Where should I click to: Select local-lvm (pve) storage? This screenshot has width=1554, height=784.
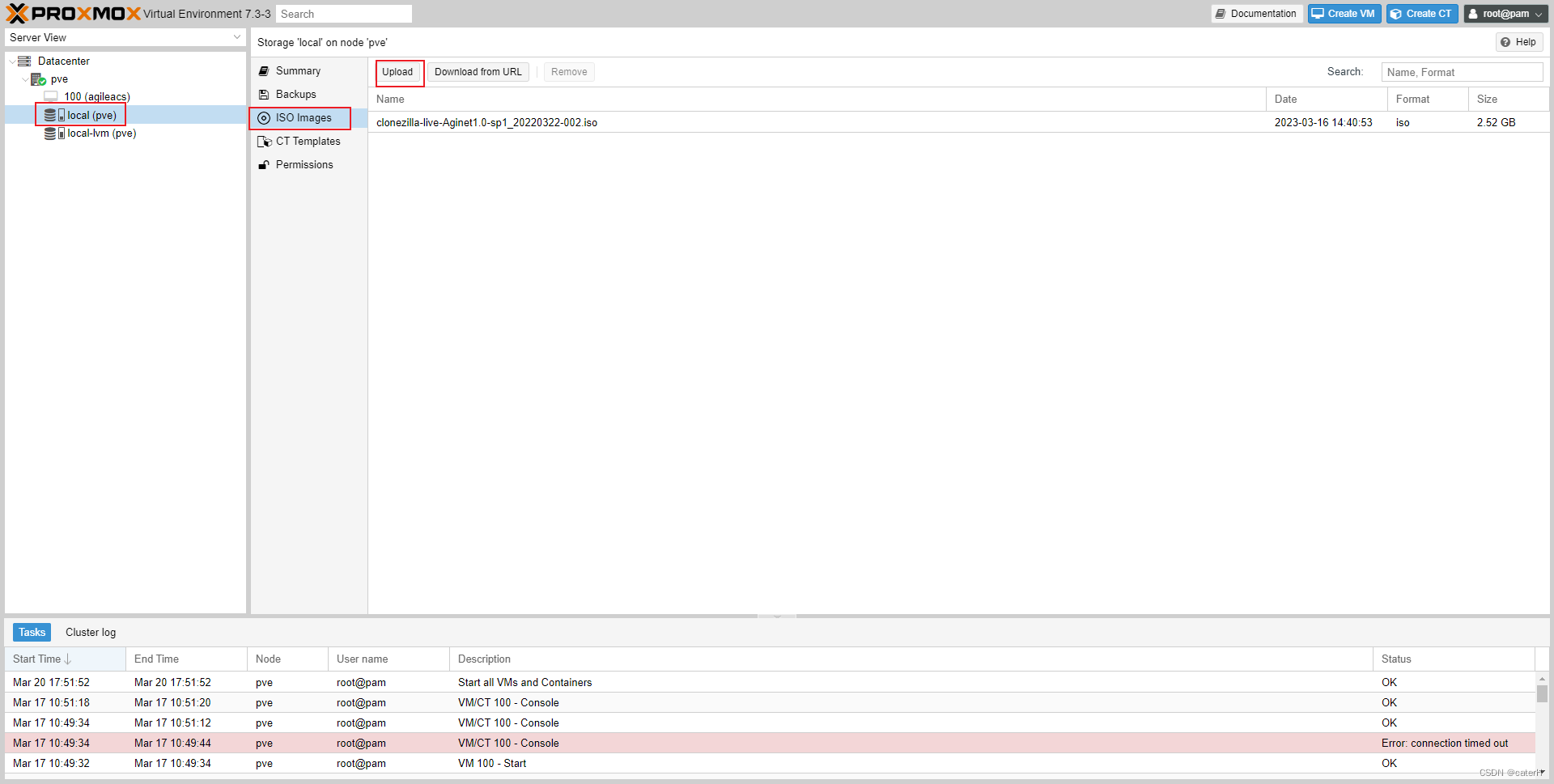(101, 133)
